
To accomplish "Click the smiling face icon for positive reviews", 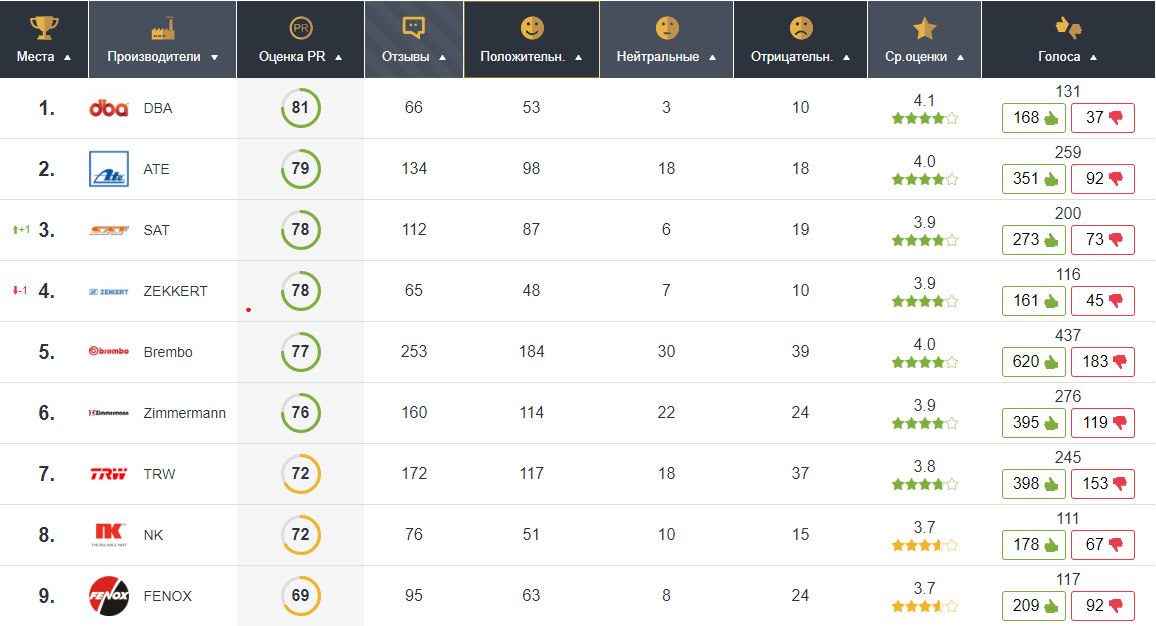I will tap(531, 27).
